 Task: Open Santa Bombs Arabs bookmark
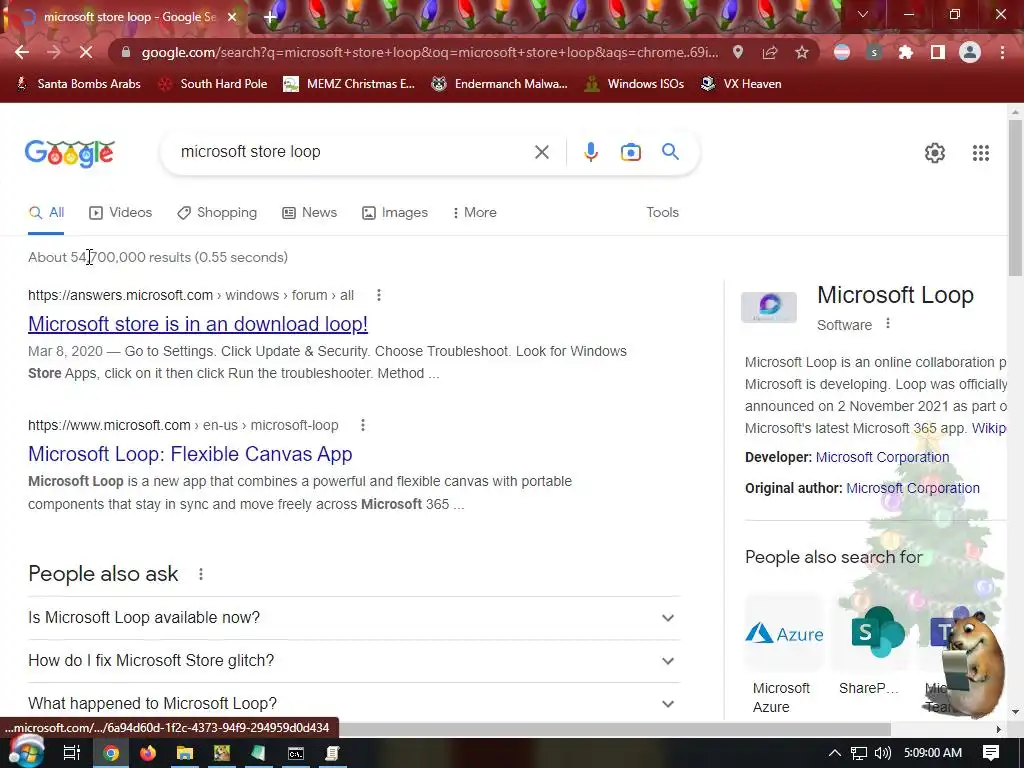(x=78, y=84)
